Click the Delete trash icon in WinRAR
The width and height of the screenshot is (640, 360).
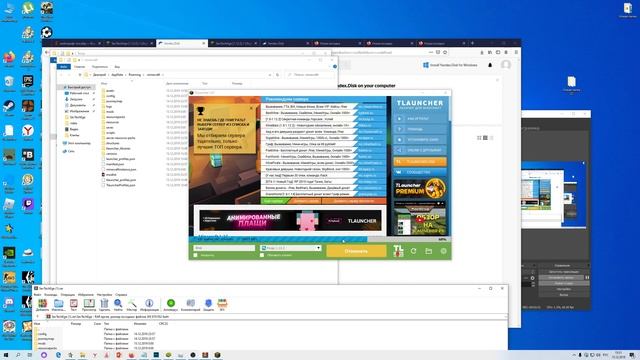pos(104,305)
